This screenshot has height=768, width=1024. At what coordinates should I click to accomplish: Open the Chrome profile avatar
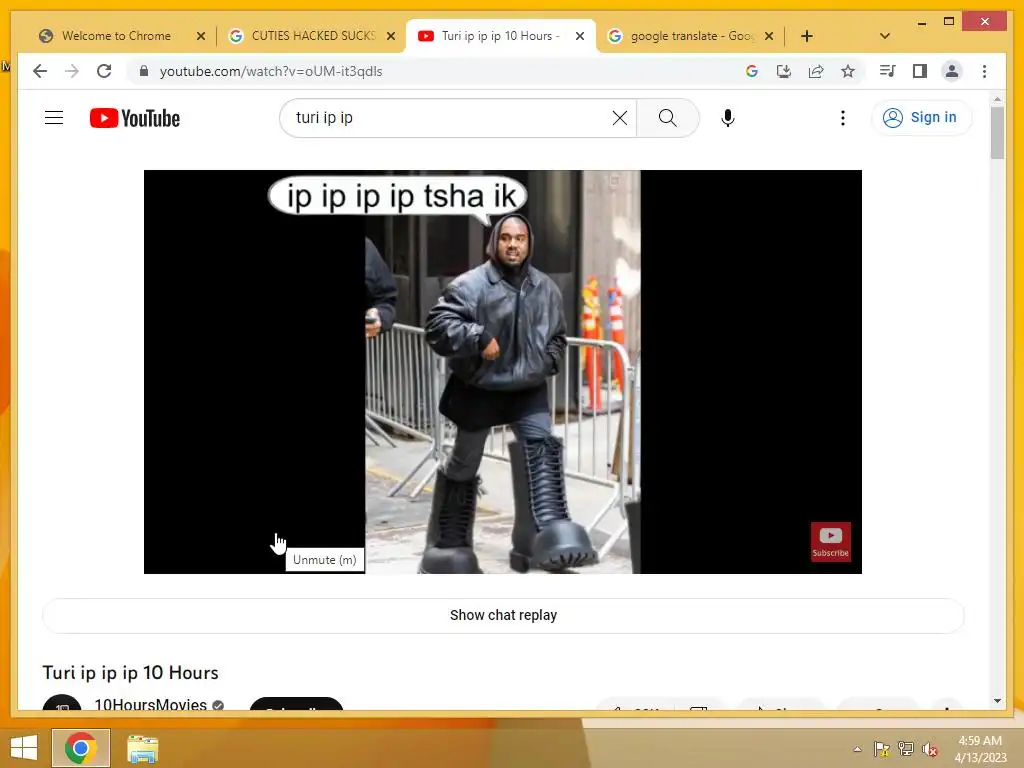pyautogui.click(x=952, y=71)
